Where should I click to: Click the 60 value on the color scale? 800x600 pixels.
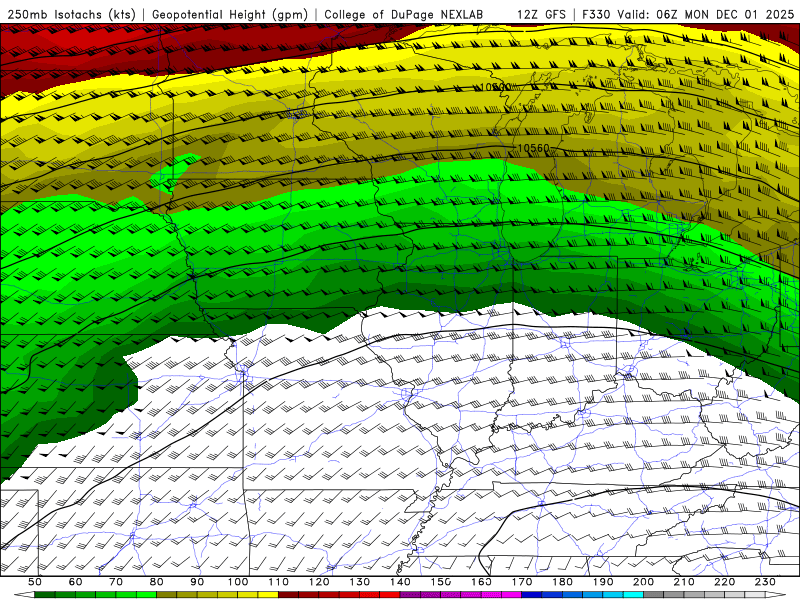[x=76, y=582]
